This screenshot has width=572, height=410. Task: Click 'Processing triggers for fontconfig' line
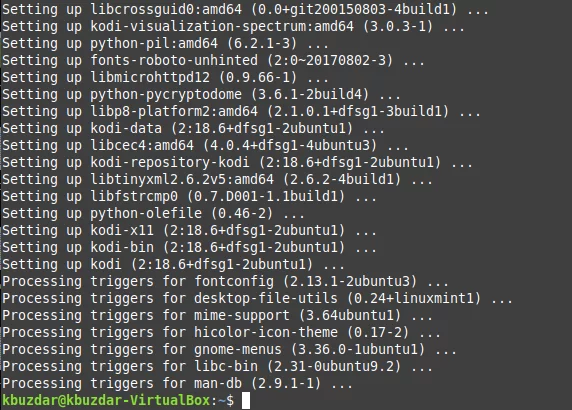225,281
